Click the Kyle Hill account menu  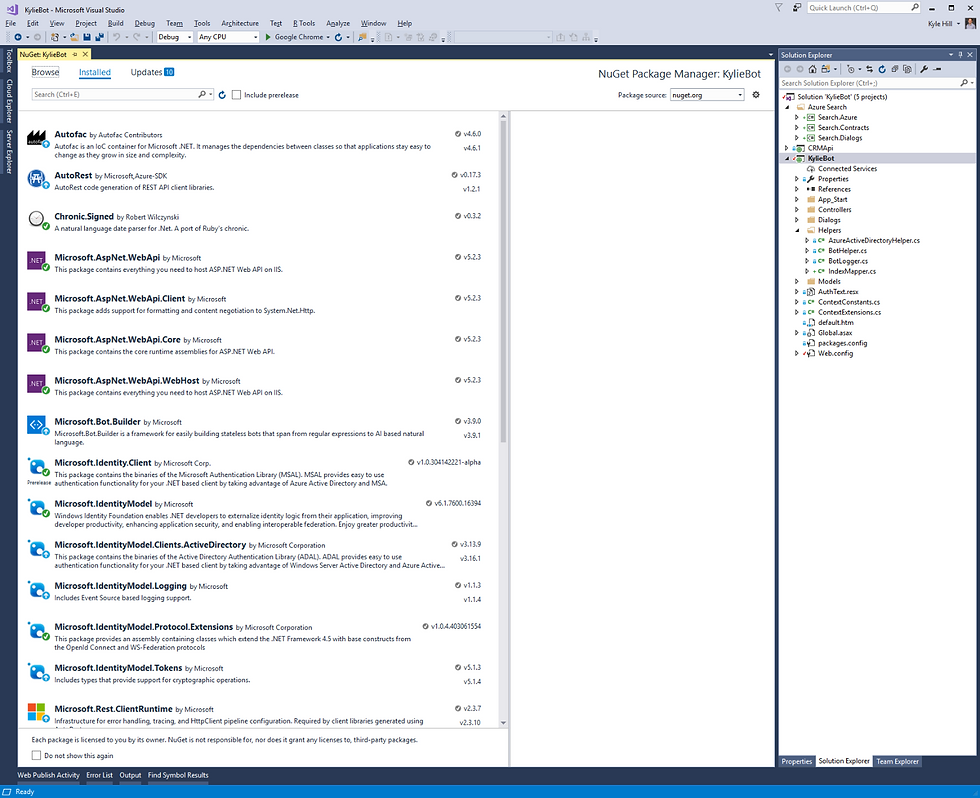click(x=944, y=24)
